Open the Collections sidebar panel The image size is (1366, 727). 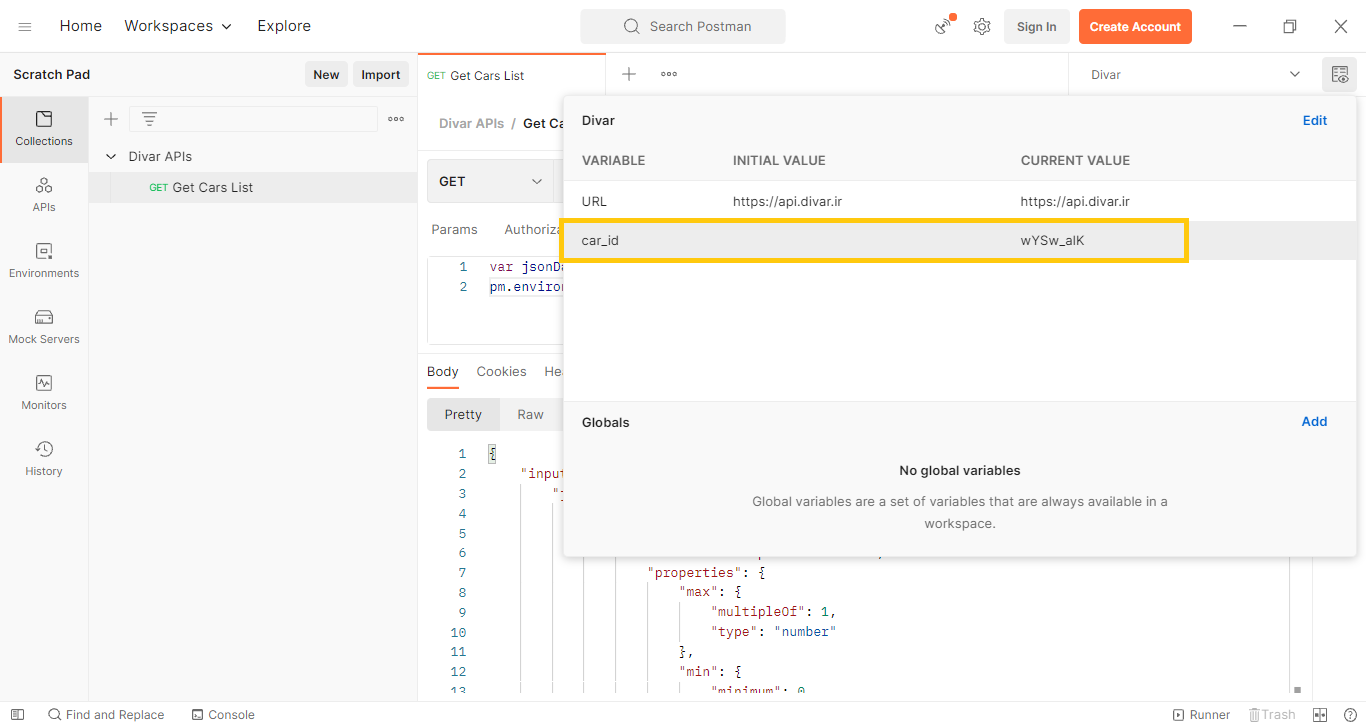tap(44, 129)
